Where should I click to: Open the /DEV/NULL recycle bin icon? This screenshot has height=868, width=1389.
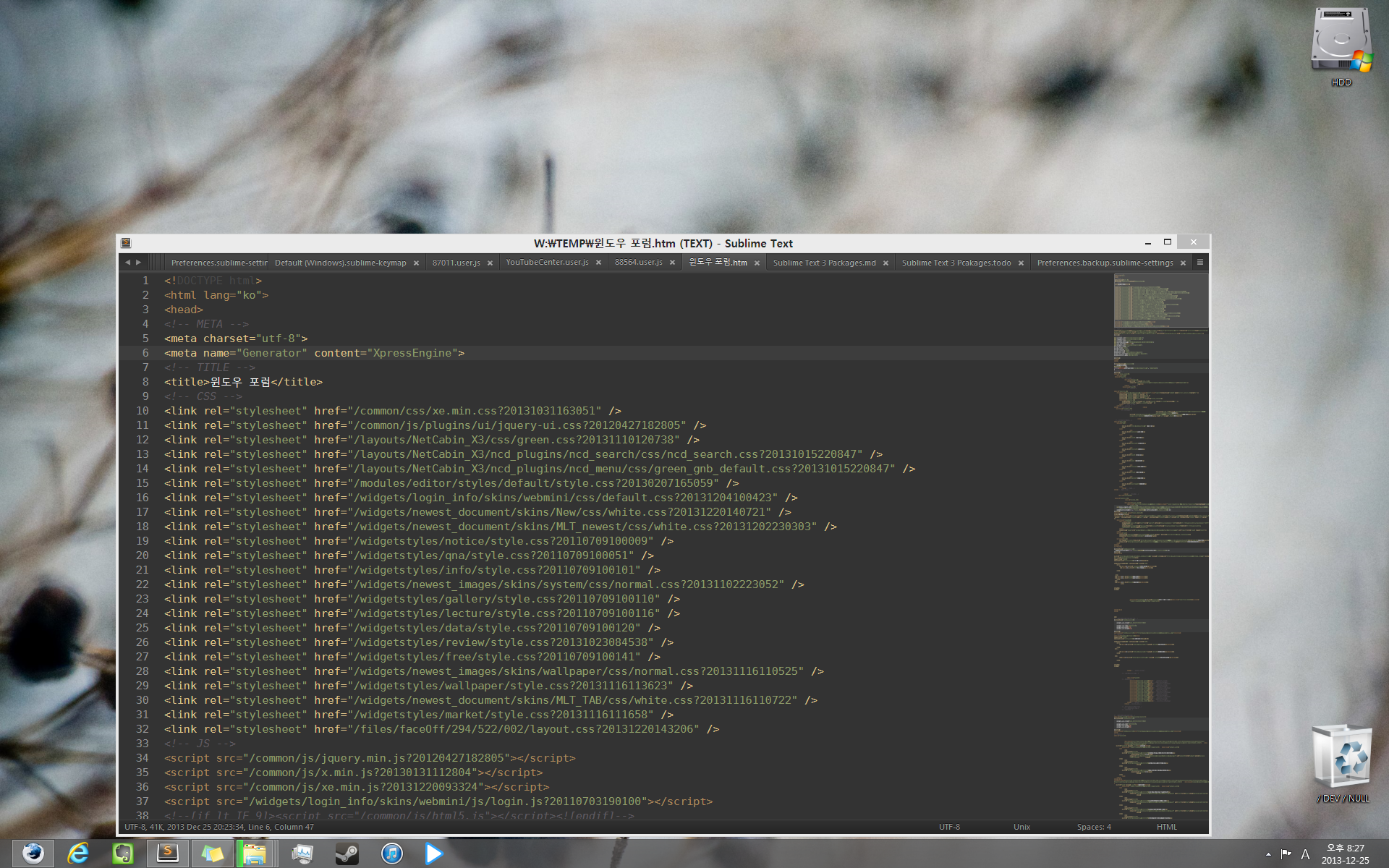(x=1342, y=763)
